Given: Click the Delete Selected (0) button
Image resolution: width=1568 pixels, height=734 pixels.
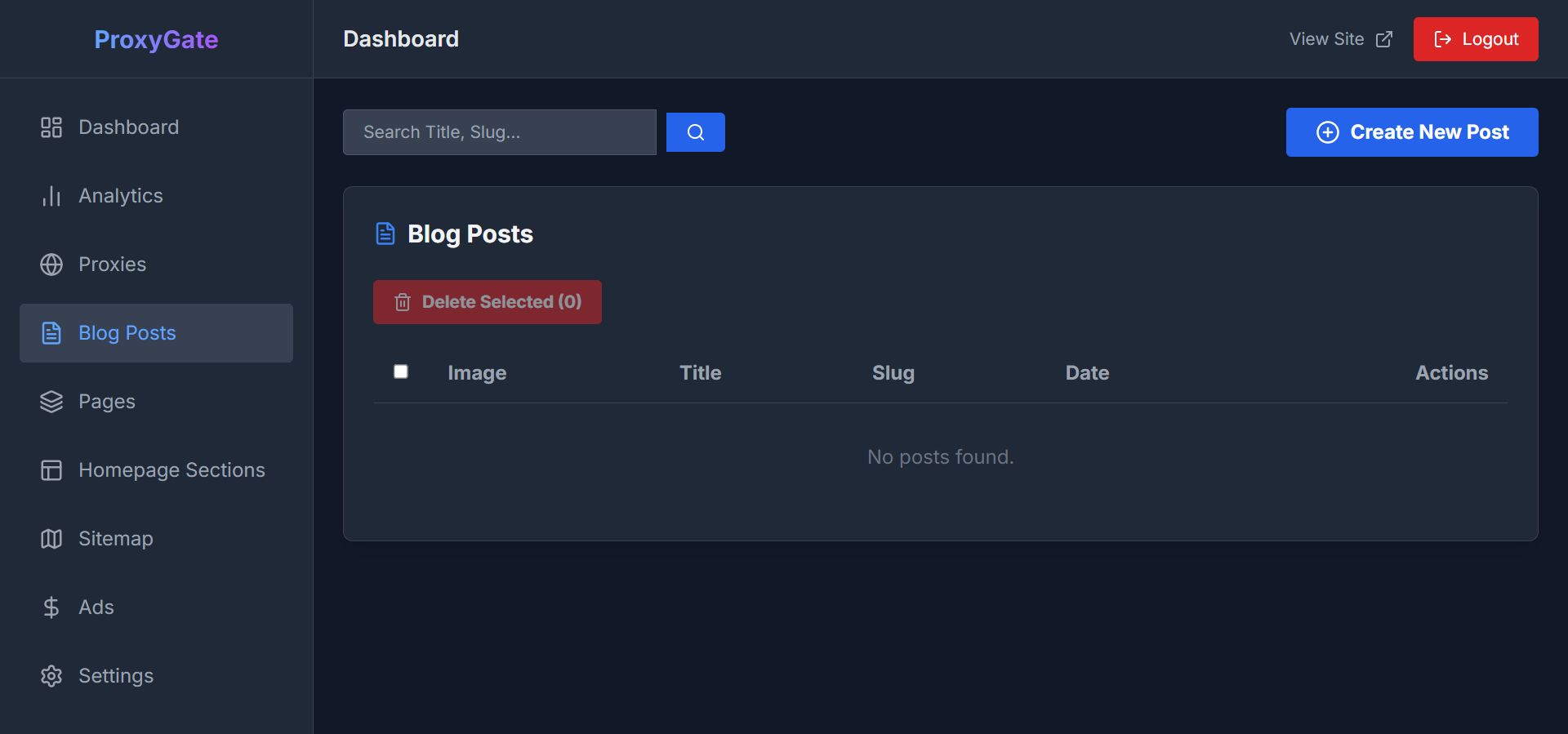Looking at the screenshot, I should [x=488, y=302].
